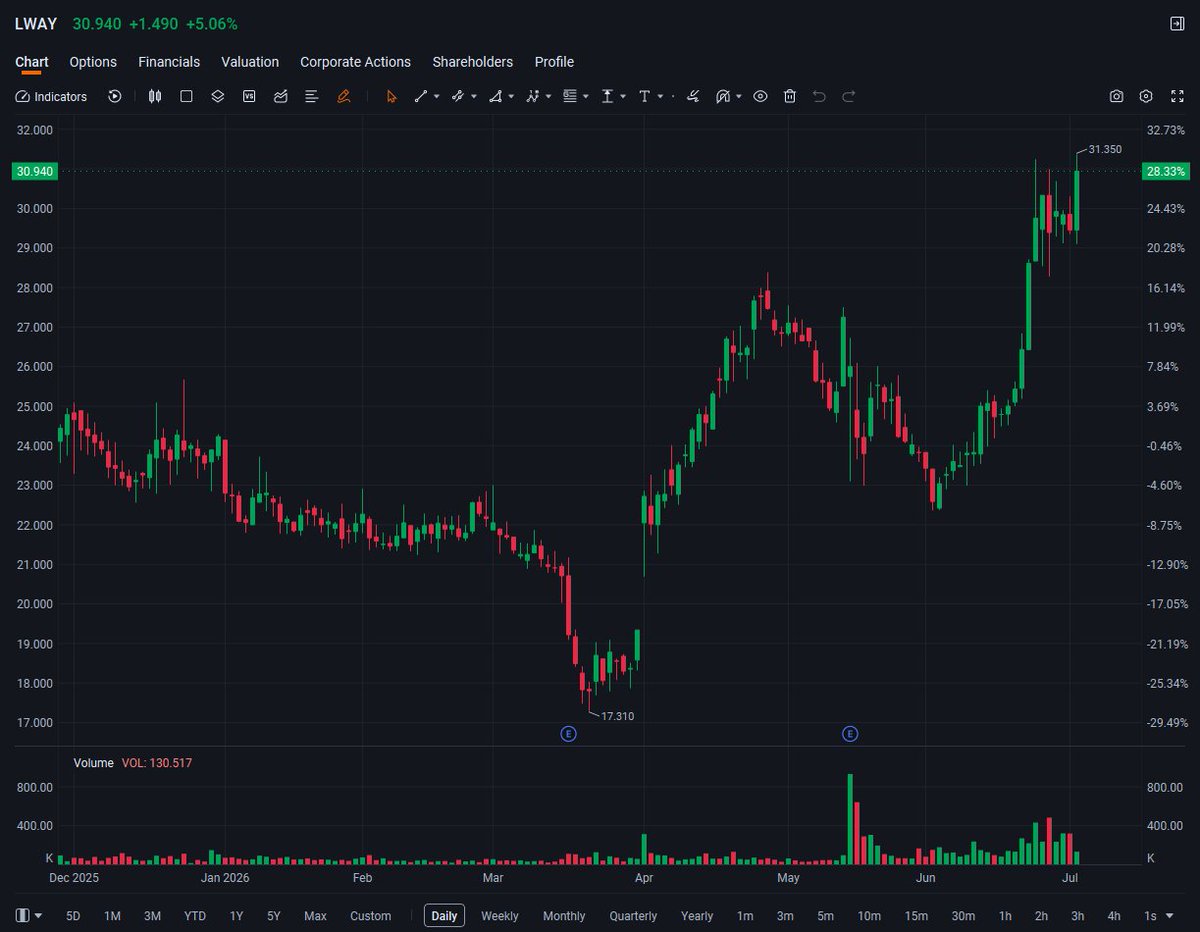The height and width of the screenshot is (932, 1200).
Task: Delete drawings with the trash icon
Action: pos(790,96)
